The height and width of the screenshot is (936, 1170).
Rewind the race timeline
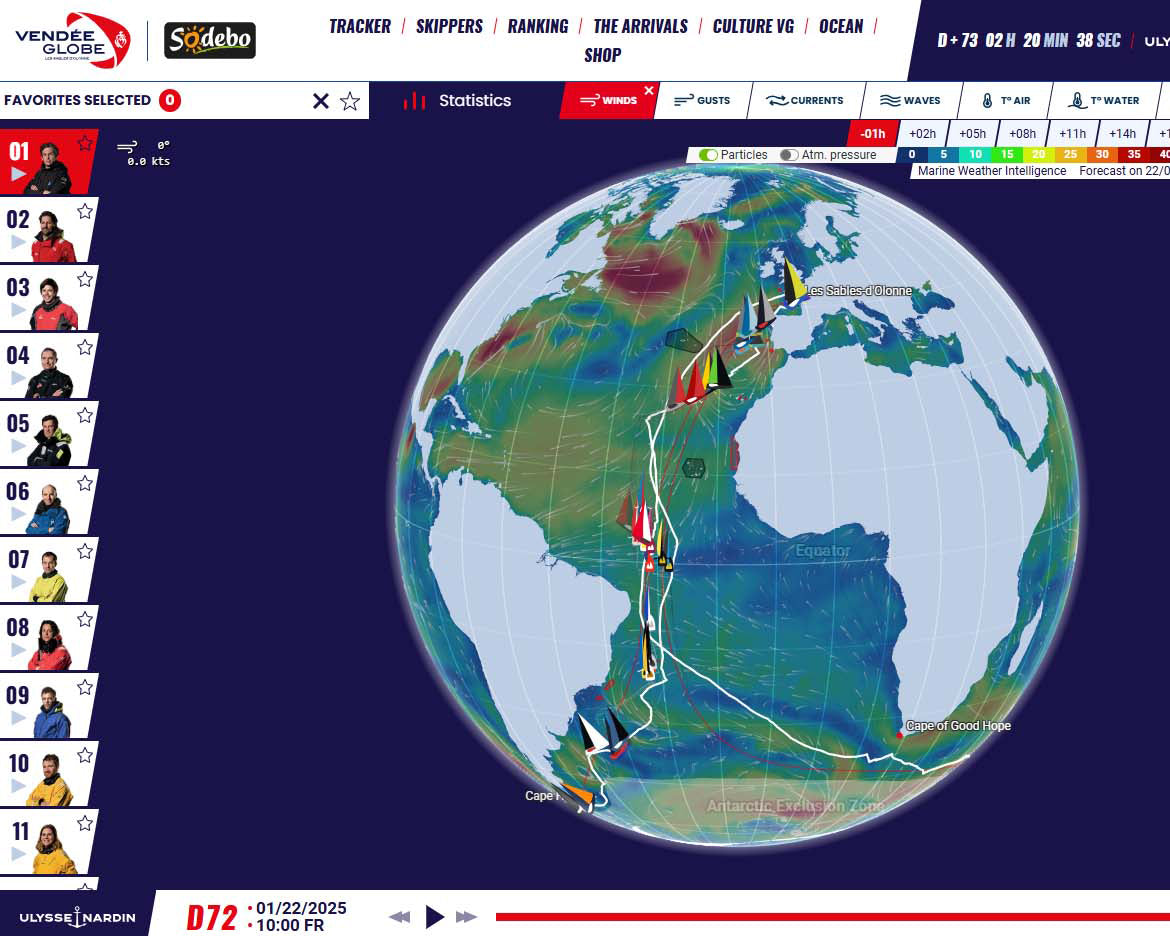[399, 917]
